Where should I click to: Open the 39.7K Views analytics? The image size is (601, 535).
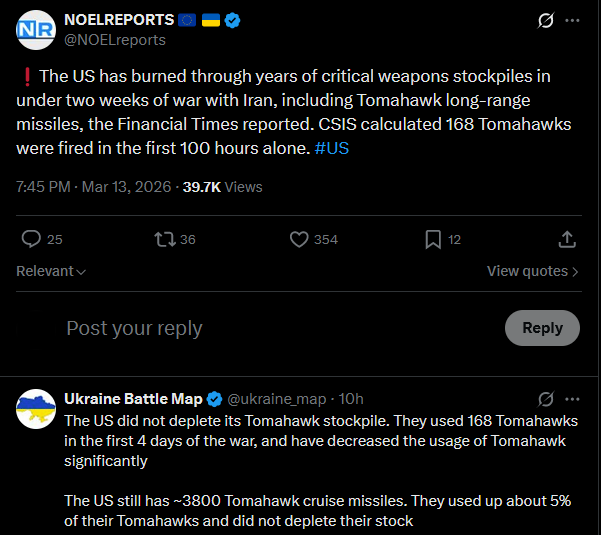(222, 186)
